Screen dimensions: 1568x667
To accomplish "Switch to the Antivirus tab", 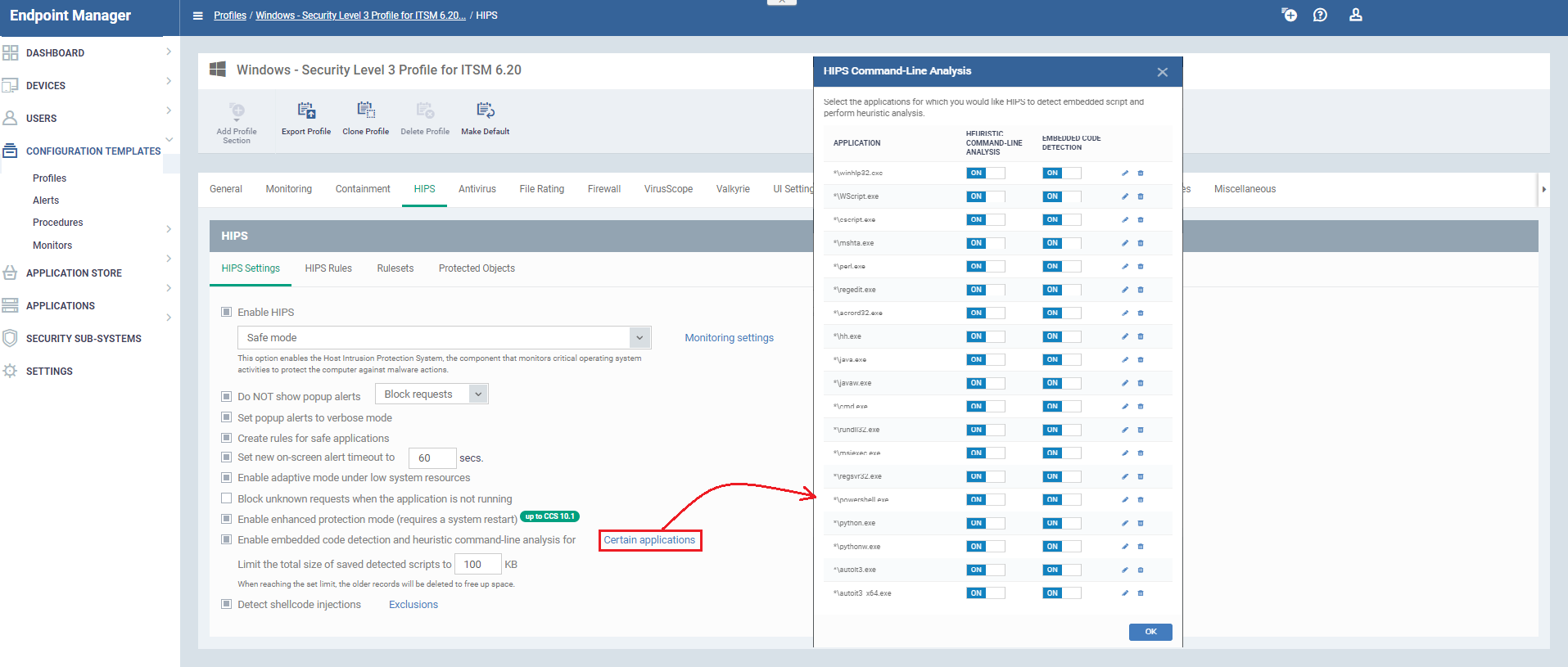I will [x=477, y=189].
